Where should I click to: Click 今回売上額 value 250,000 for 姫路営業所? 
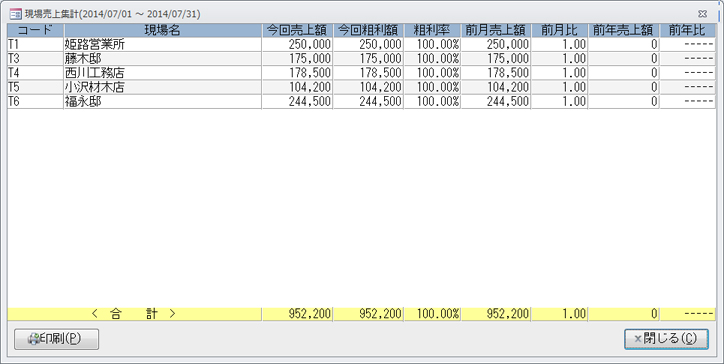click(297, 44)
